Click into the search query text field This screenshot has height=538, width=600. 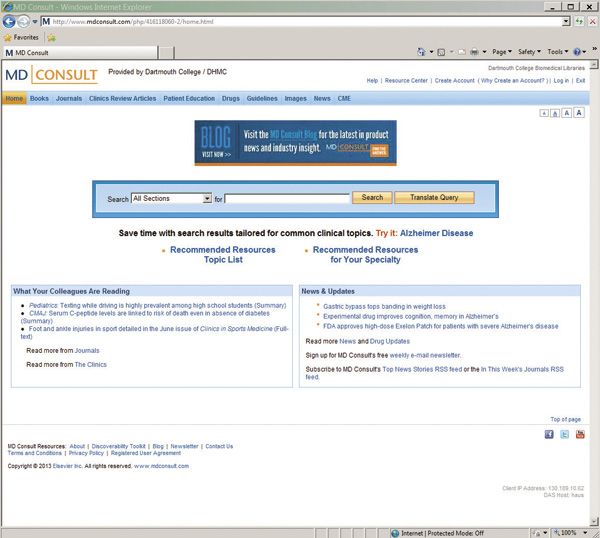click(x=287, y=198)
